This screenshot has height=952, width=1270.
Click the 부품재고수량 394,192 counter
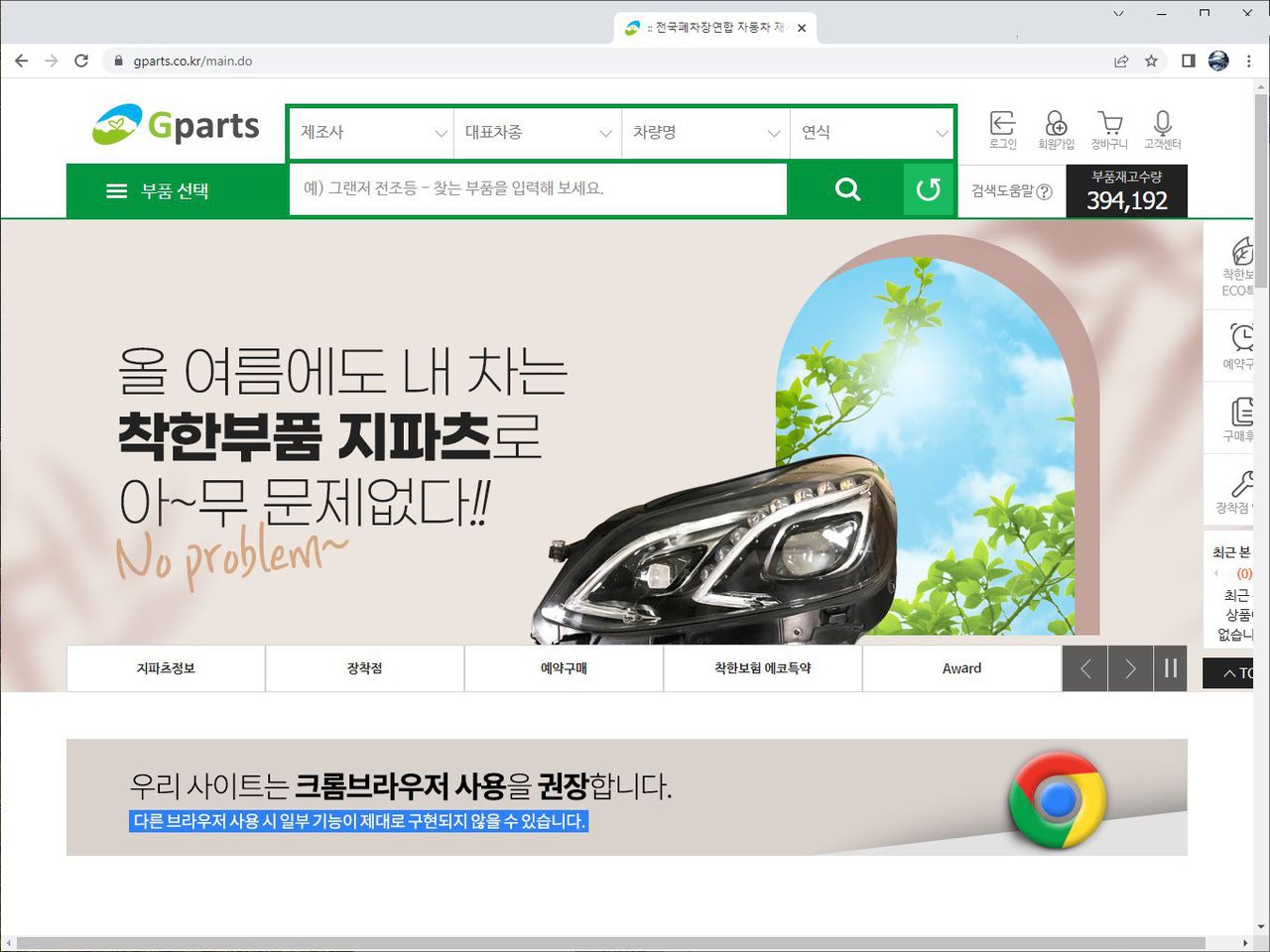(x=1126, y=190)
